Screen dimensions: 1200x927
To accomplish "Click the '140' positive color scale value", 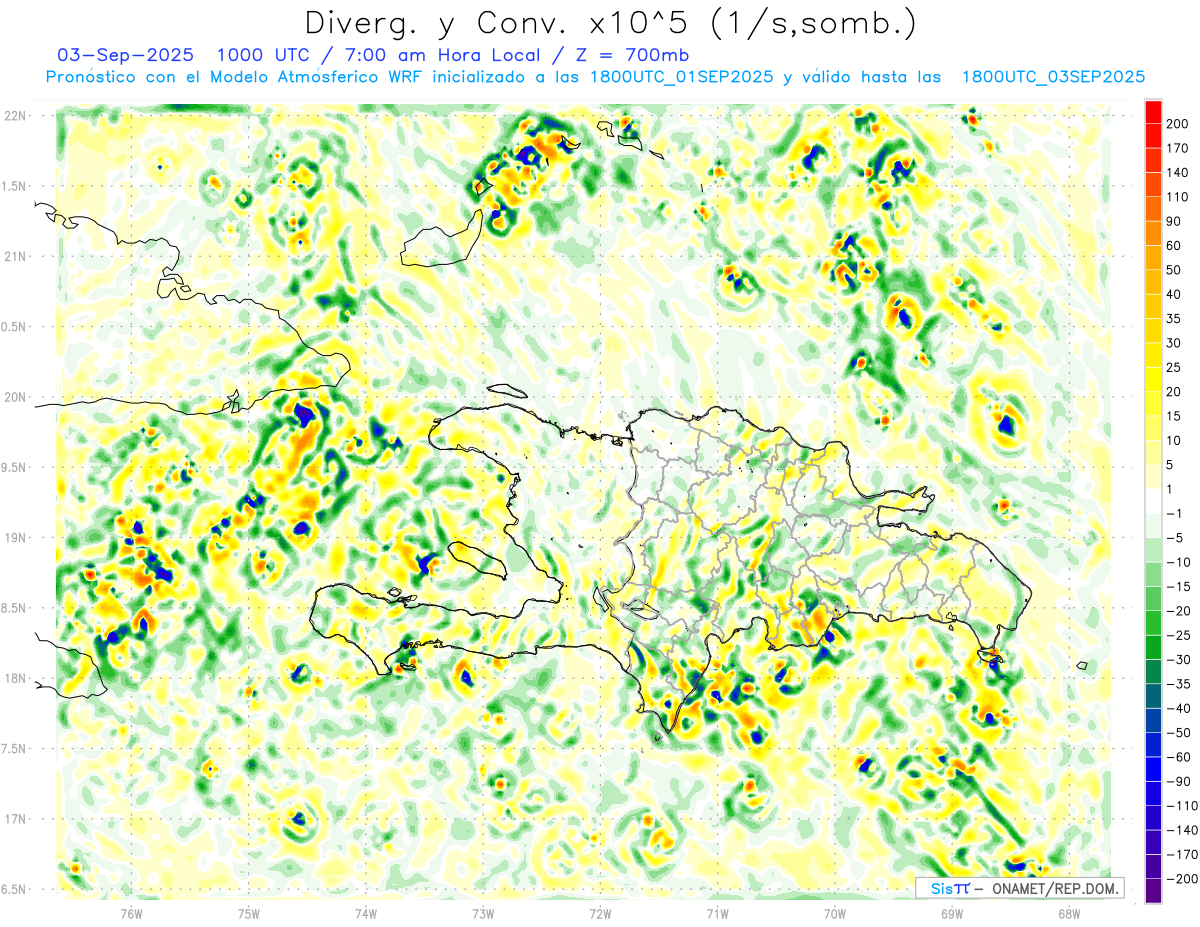I will tap(1179, 173).
